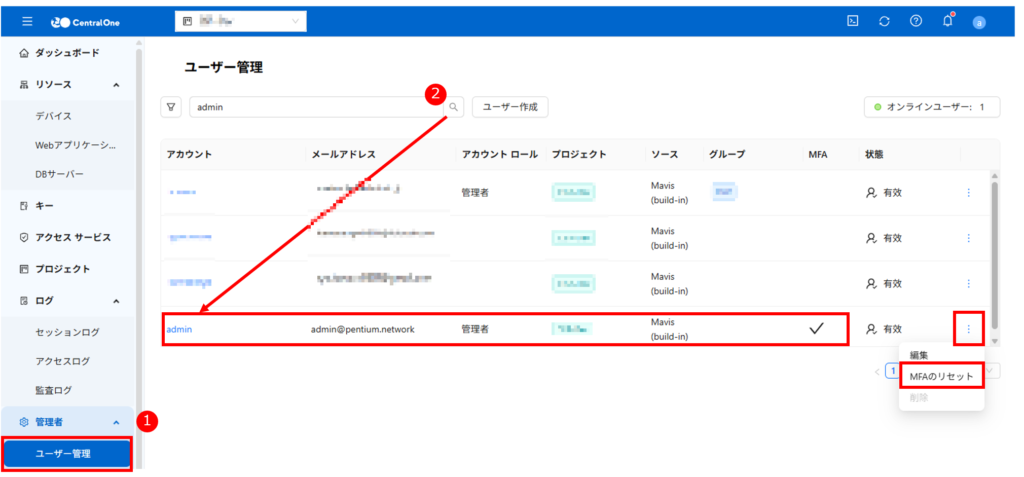Open the admin account link
This screenshot has width=1024, height=477.
(x=179, y=329)
